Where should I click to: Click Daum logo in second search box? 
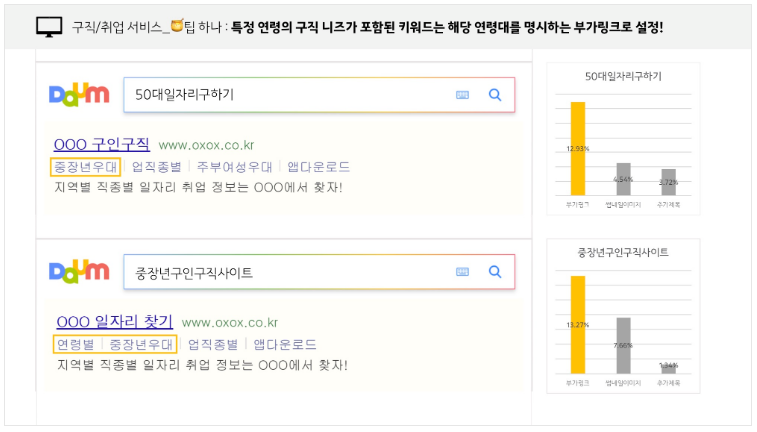click(79, 271)
